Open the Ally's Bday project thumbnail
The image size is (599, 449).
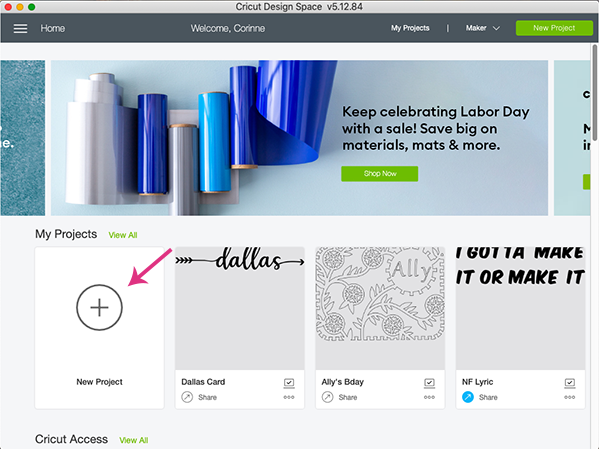[380, 308]
